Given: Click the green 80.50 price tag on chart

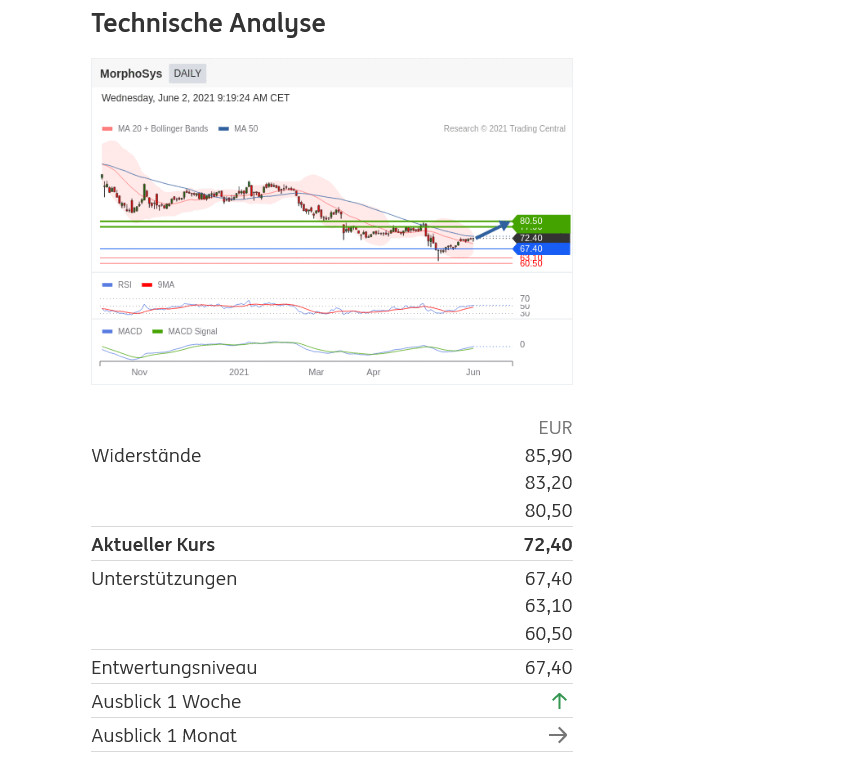Looking at the screenshot, I should tap(540, 221).
